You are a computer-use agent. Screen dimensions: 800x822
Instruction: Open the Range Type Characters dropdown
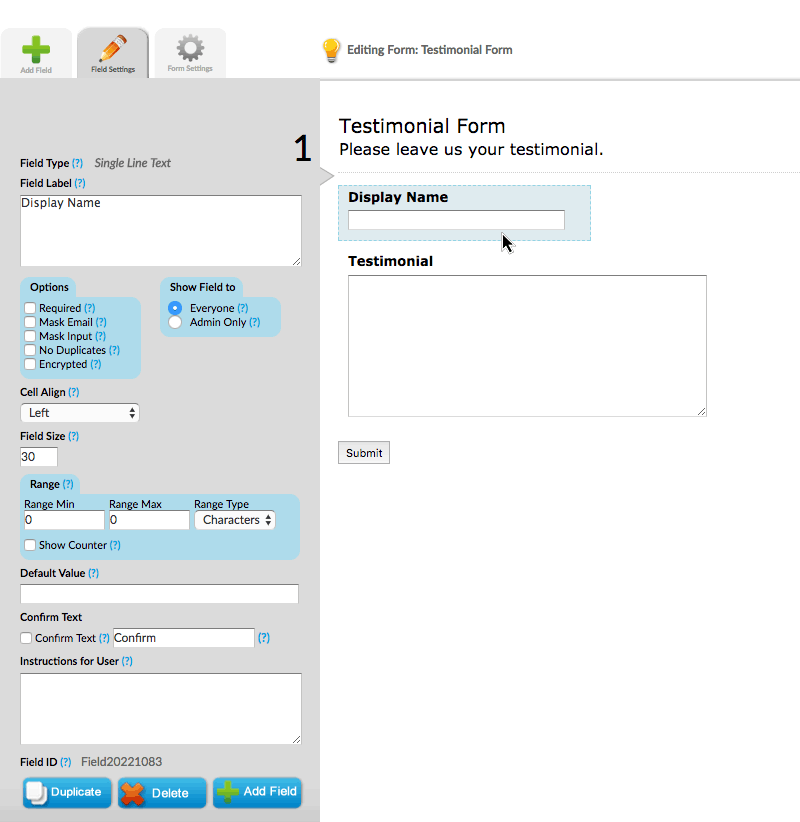click(235, 519)
